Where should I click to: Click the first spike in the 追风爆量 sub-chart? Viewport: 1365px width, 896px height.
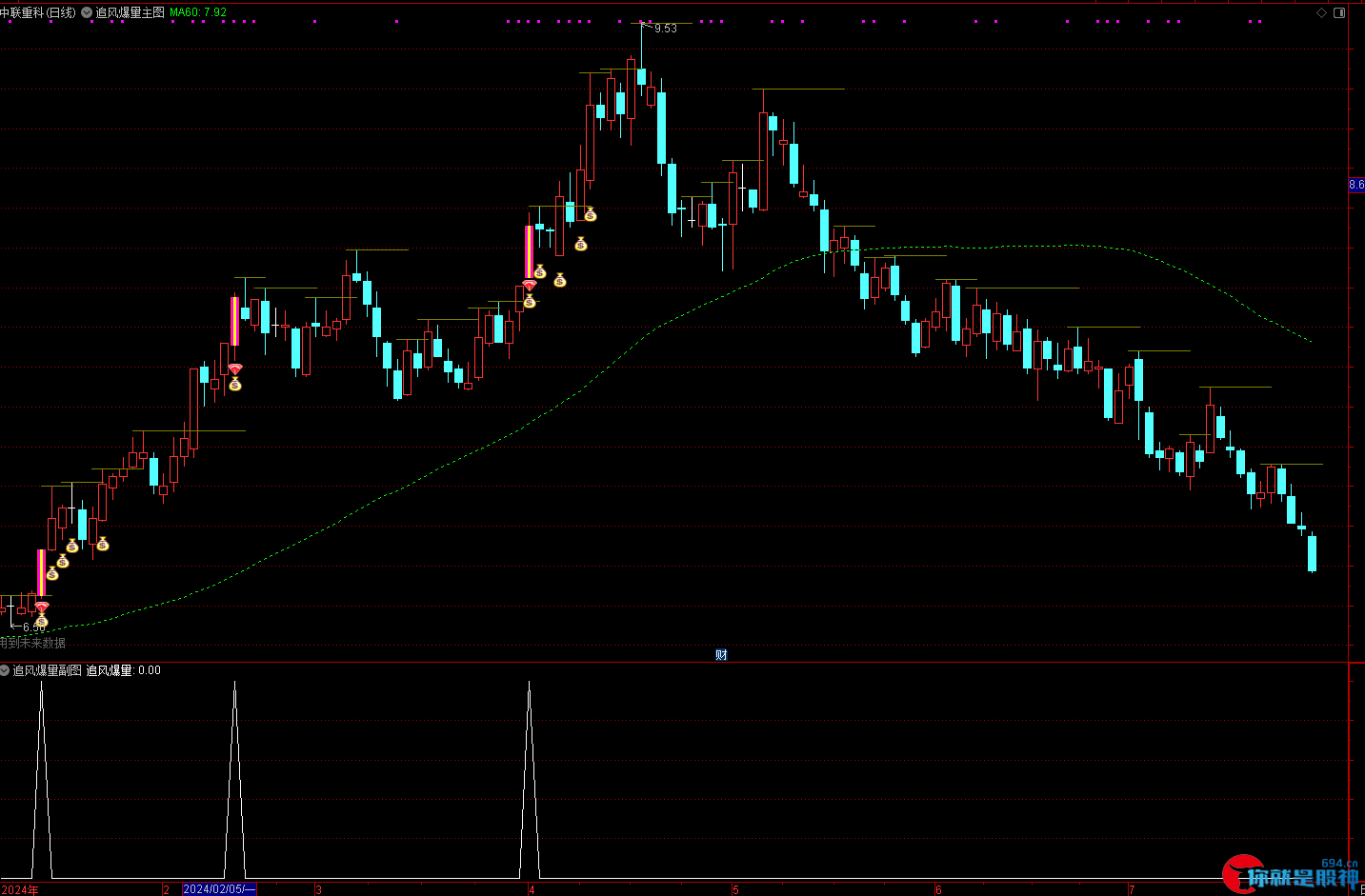pos(41,779)
